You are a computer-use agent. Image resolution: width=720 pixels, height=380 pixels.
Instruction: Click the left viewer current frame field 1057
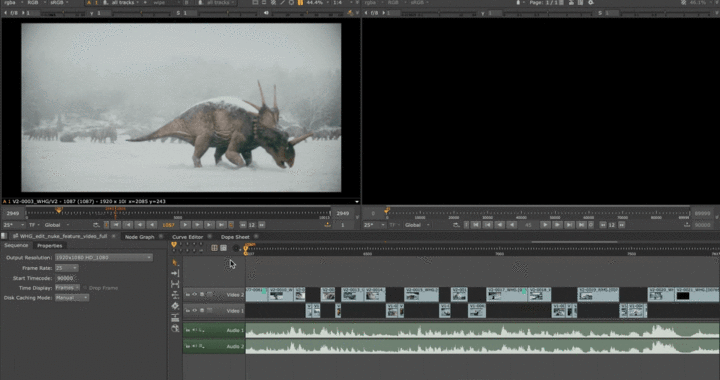pyautogui.click(x=169, y=225)
